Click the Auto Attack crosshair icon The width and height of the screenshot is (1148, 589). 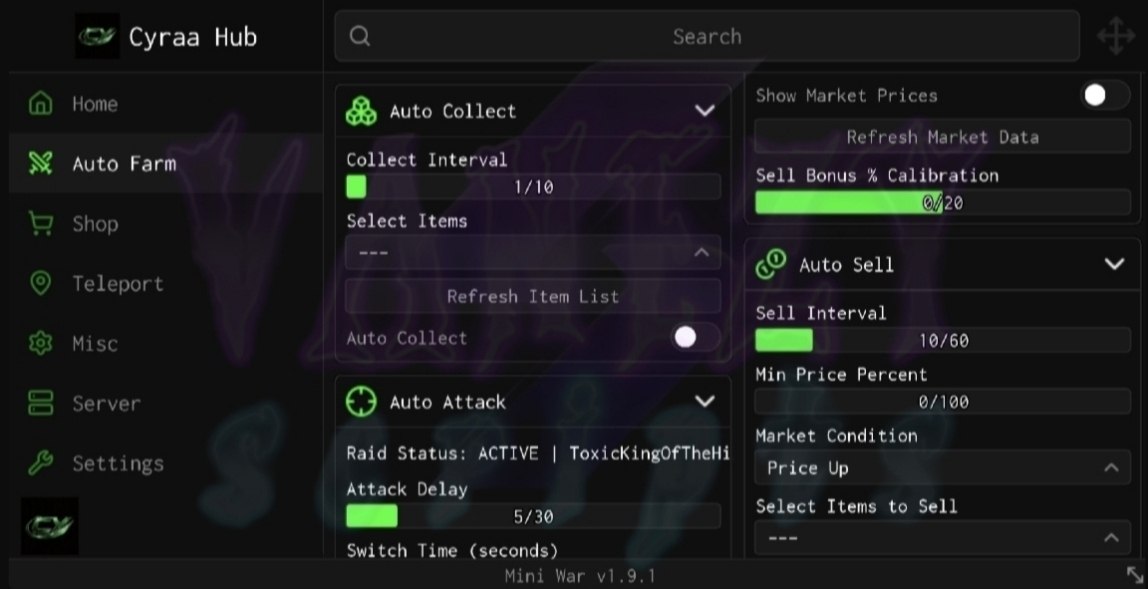(x=361, y=401)
